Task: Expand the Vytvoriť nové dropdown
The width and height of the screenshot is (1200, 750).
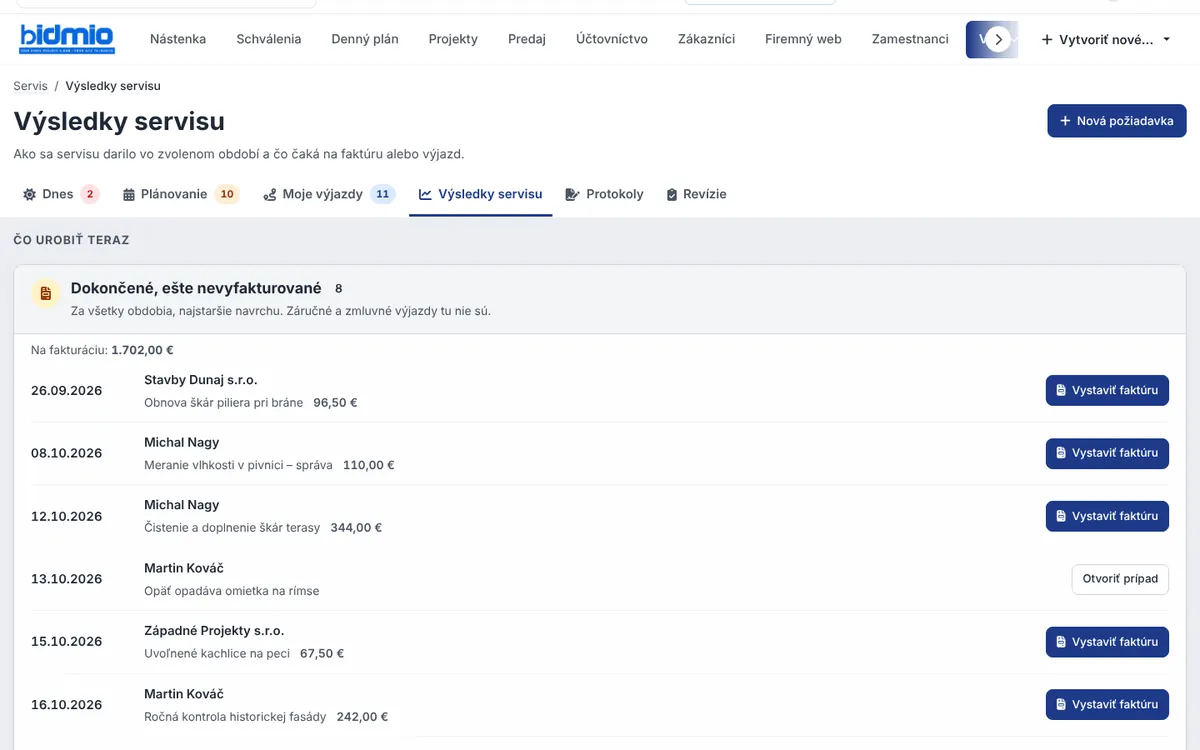Action: [x=1106, y=39]
